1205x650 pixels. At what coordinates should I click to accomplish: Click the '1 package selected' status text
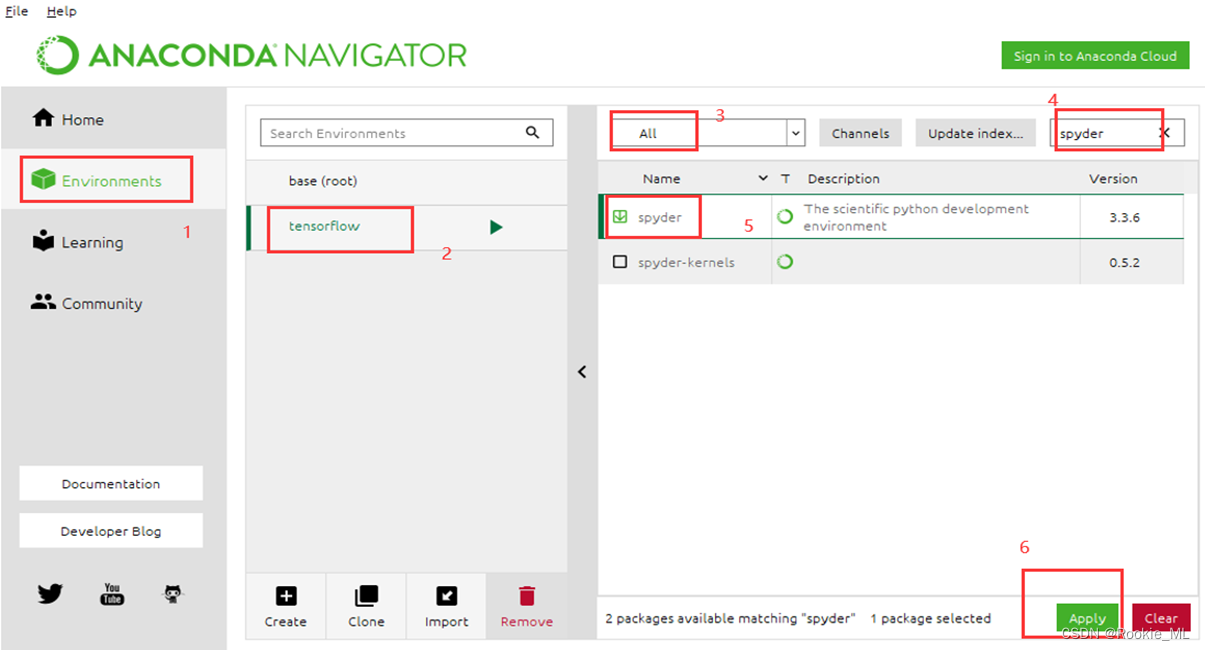pos(930,618)
